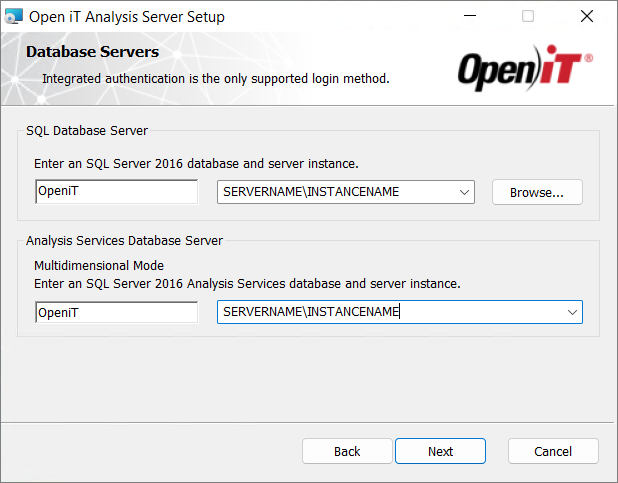618x483 pixels.
Task: Click the installer icon in the title bar
Action: pos(13,17)
